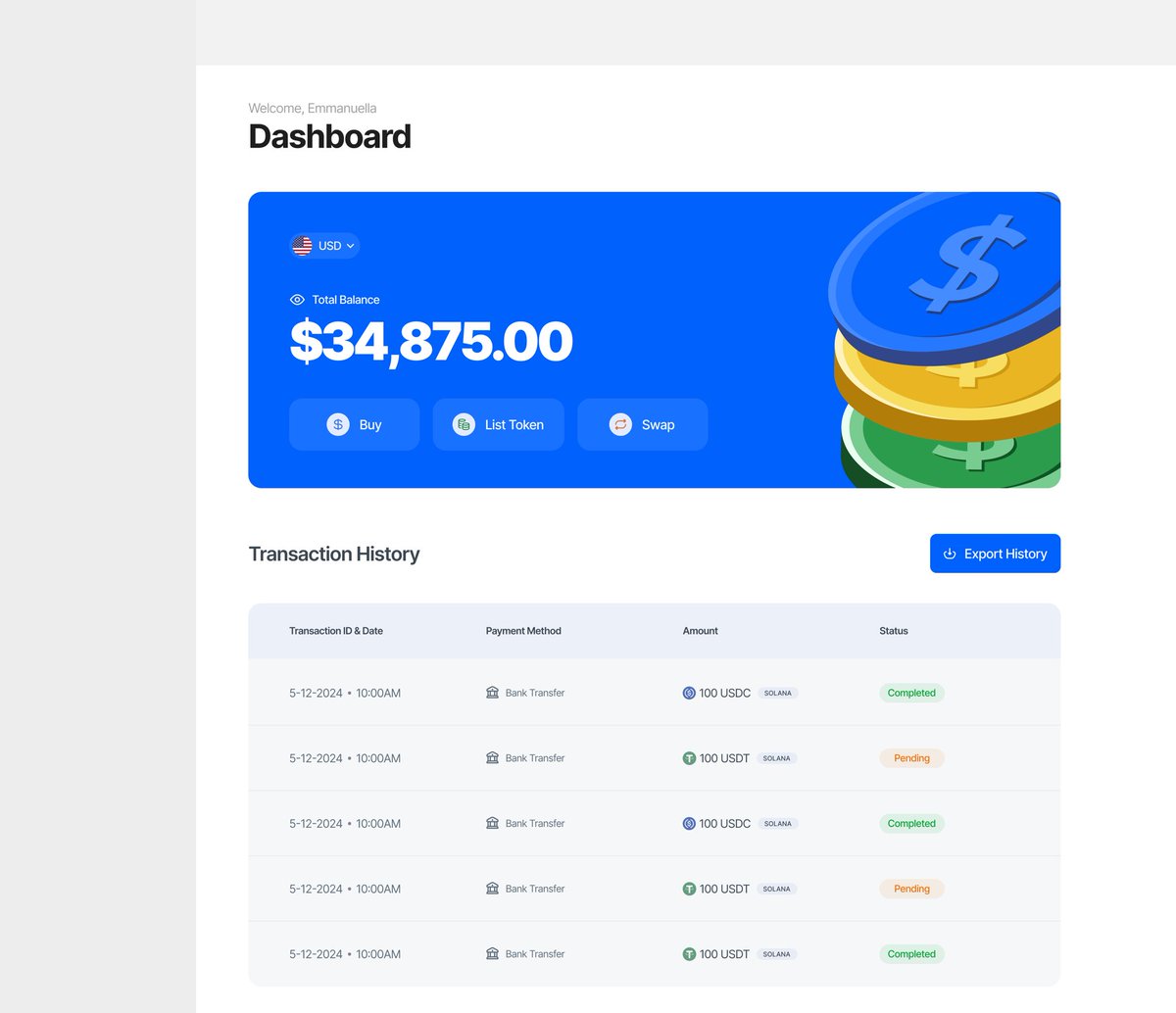Click 5-12-2024 • 10:00AM in the third row
The width and height of the screenshot is (1176, 1013).
345,824
